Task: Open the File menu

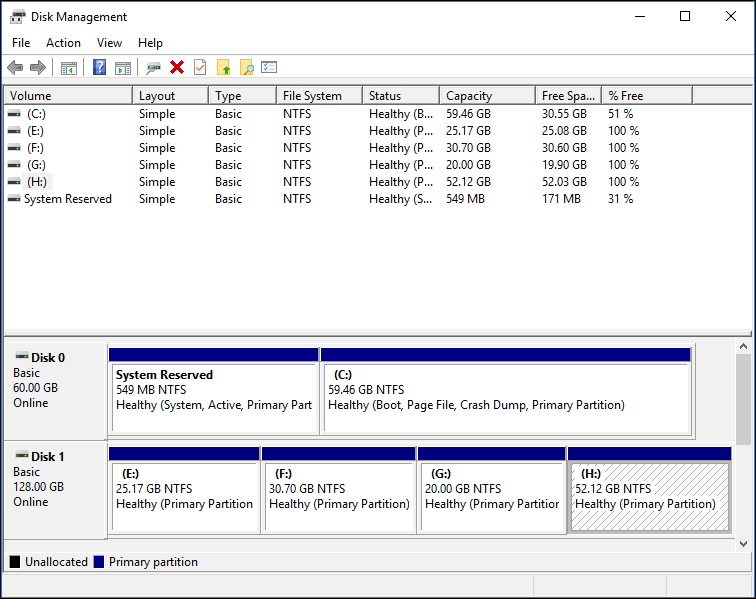Action: pos(21,43)
